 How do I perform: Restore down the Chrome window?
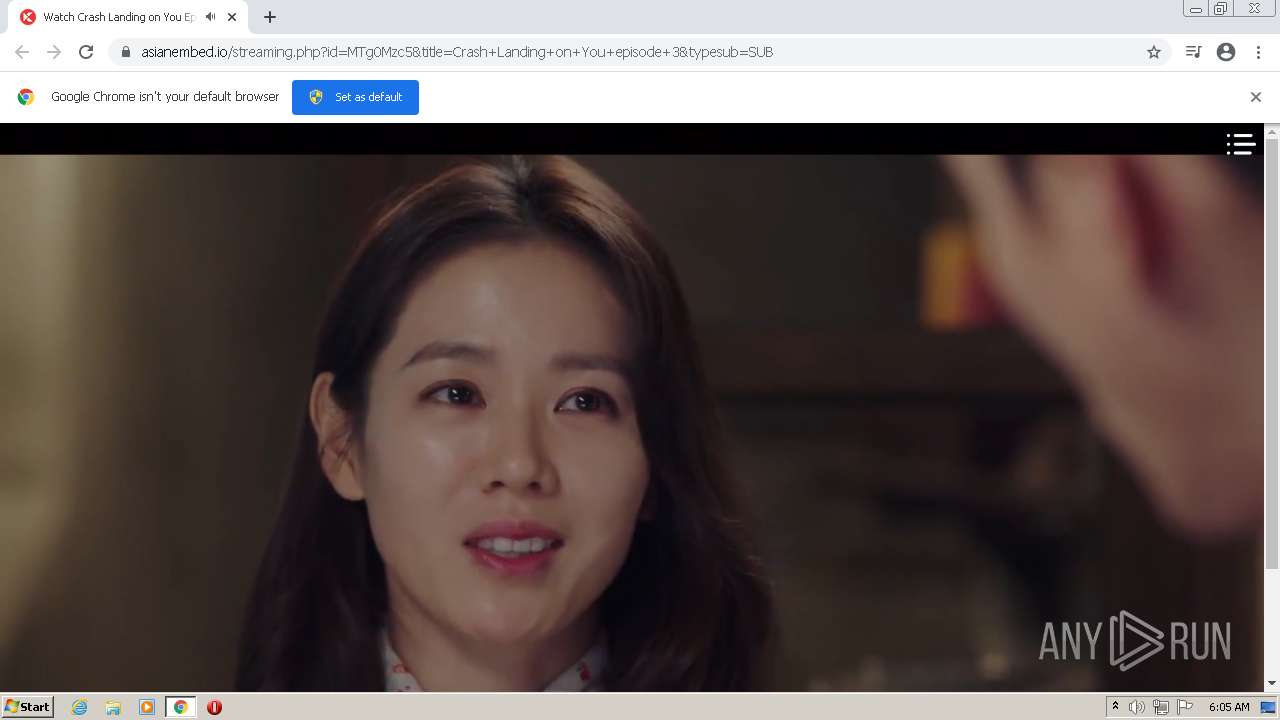pos(1221,9)
